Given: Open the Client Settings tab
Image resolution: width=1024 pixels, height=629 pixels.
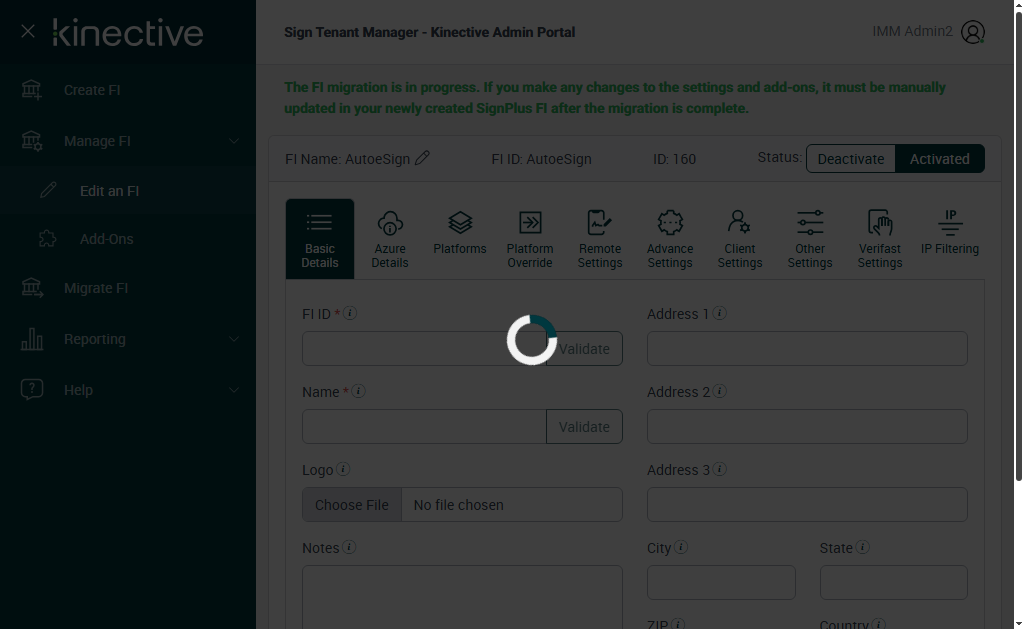Looking at the screenshot, I should click(x=740, y=239).
